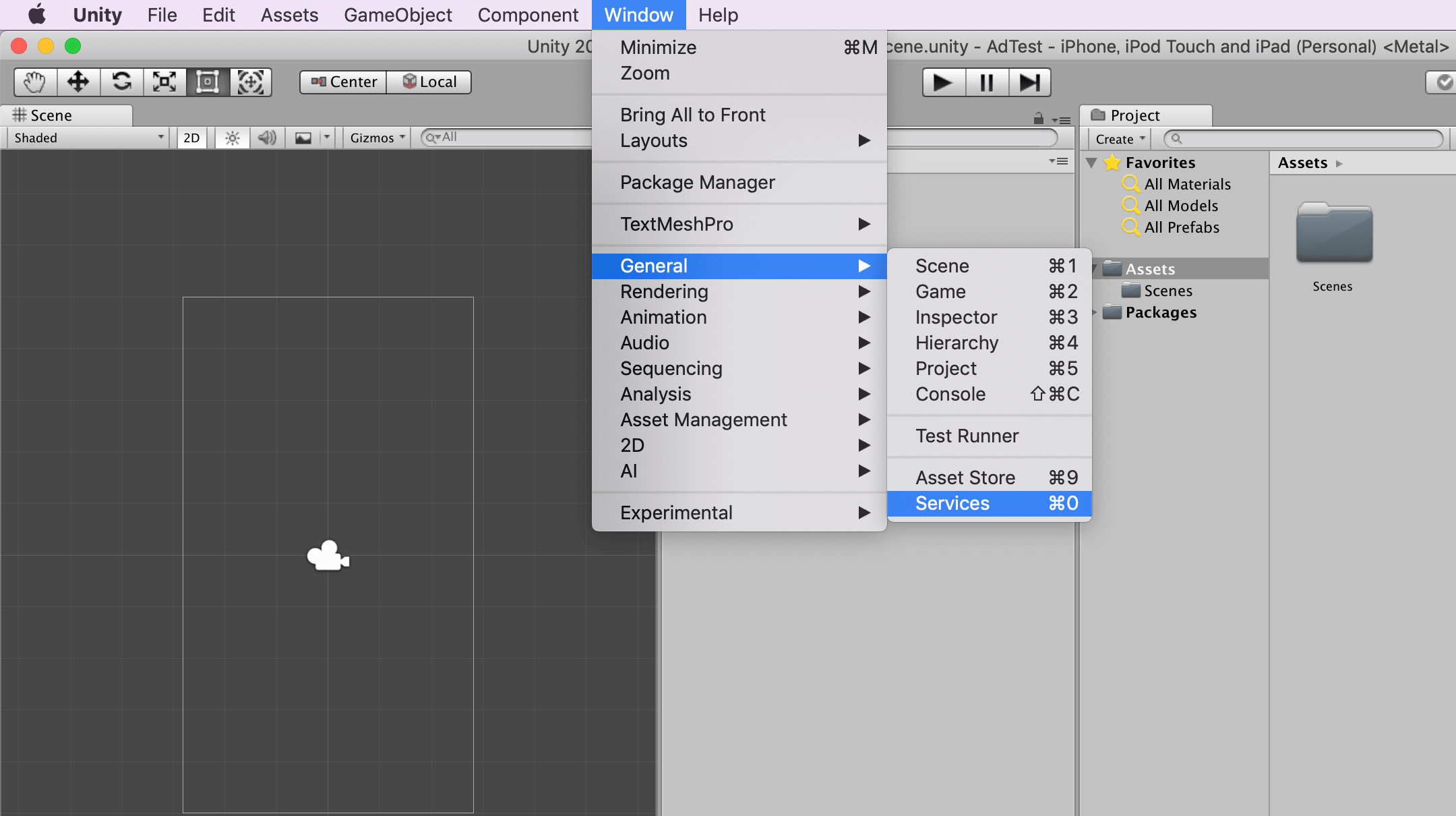The width and height of the screenshot is (1456, 816).
Task: Open panel options menu beside lock
Action: 1061,121
